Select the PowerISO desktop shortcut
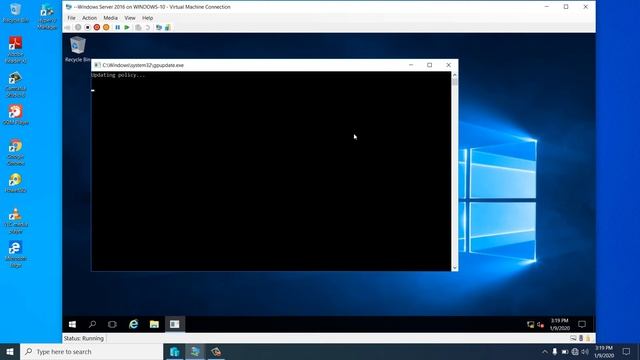Screen dimensions: 640x360 (x=16, y=183)
